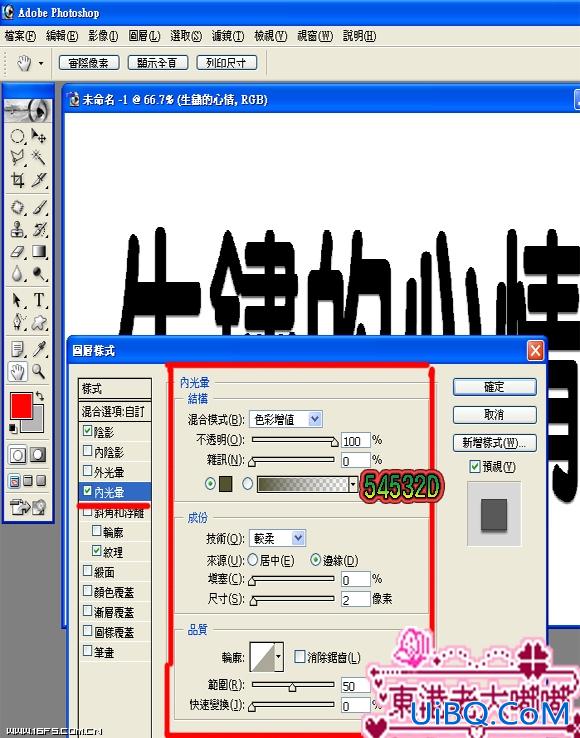Select the Gradient tool
This screenshot has height=738, width=580.
tap(39, 252)
